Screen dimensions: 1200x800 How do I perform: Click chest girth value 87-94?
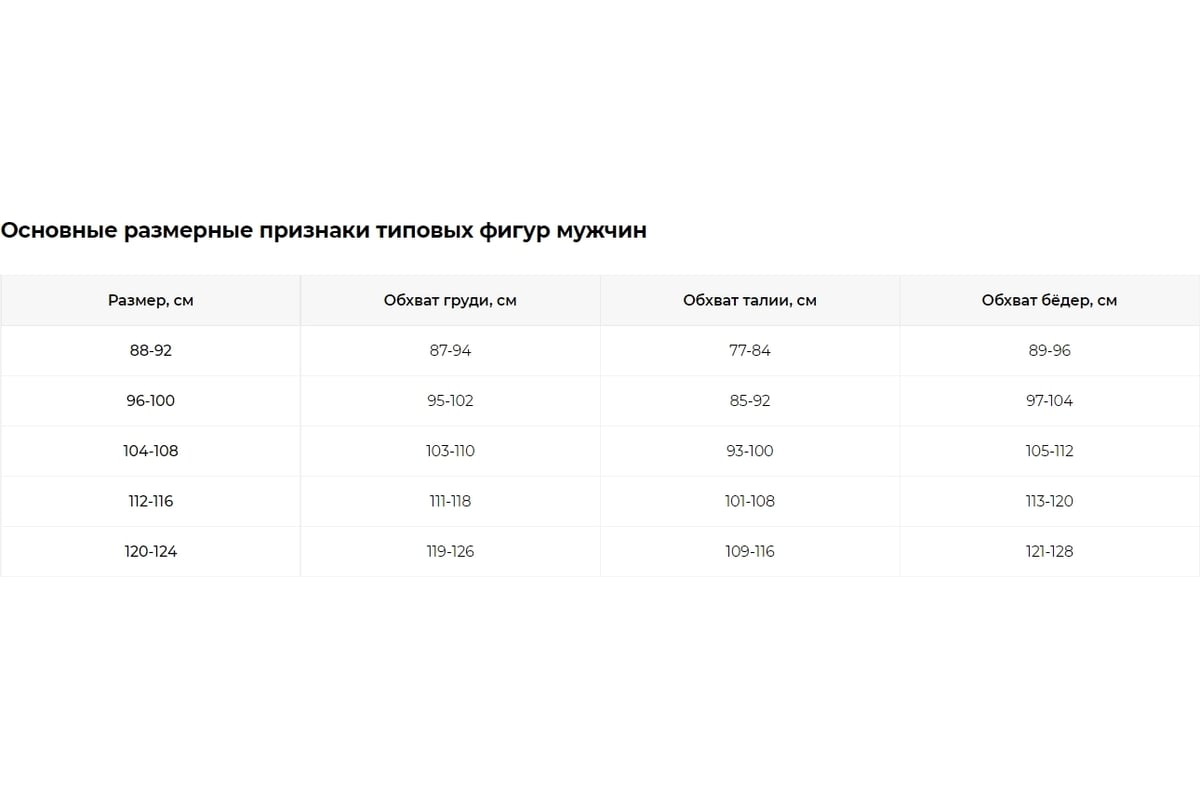[x=450, y=351]
